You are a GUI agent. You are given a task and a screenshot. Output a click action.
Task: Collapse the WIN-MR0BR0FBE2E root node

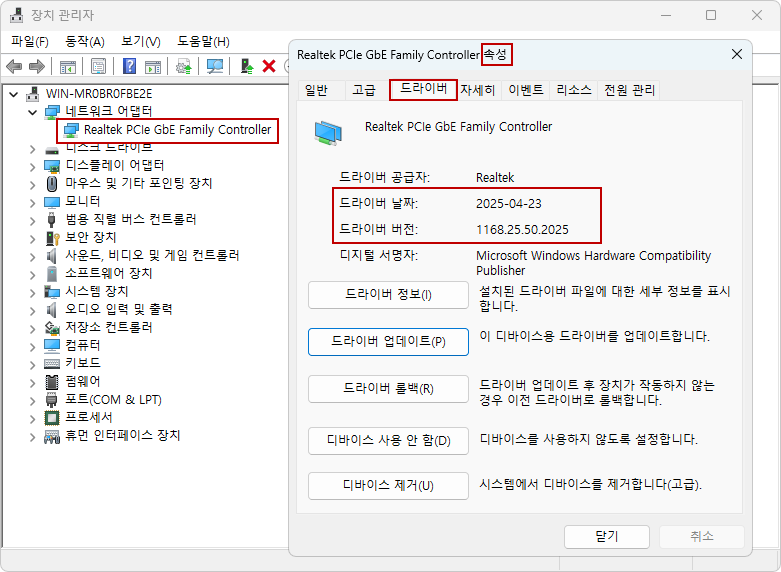pos(14,94)
